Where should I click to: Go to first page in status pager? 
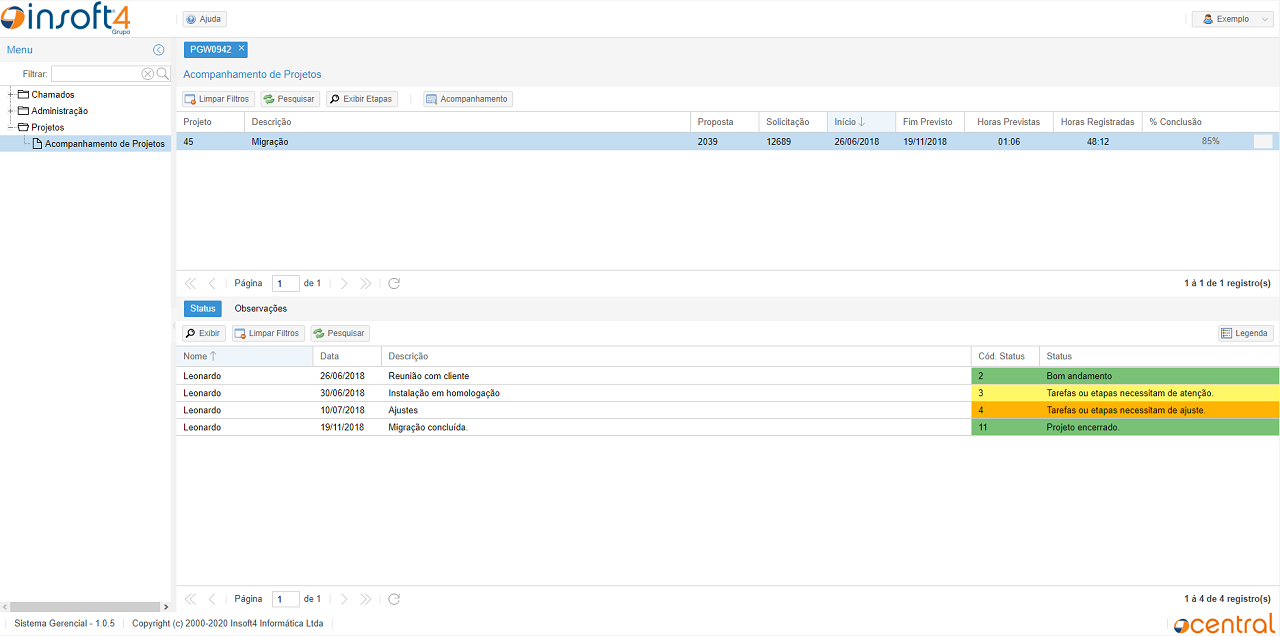[190, 599]
